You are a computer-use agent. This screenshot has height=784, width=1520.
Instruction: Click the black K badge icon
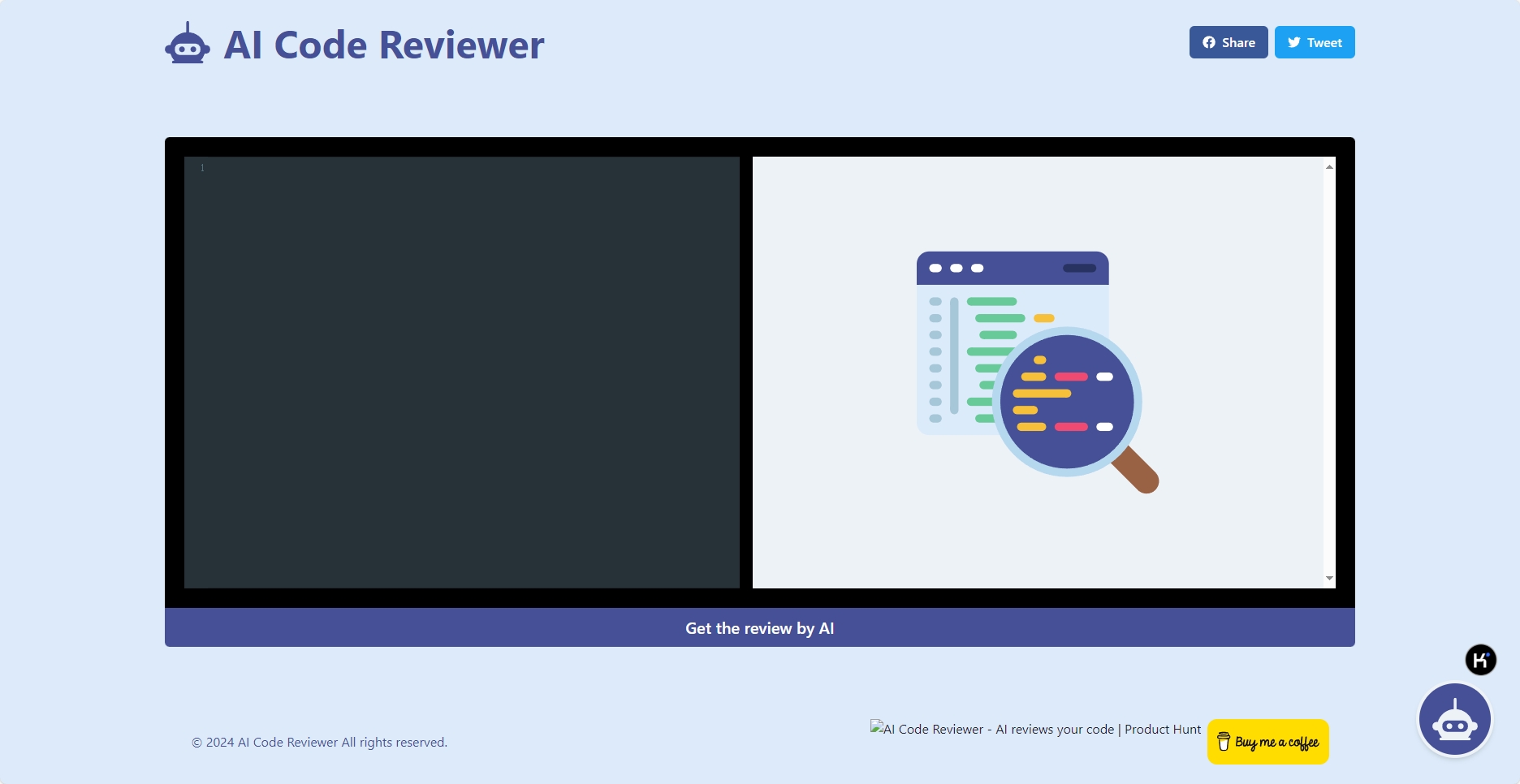[1480, 660]
